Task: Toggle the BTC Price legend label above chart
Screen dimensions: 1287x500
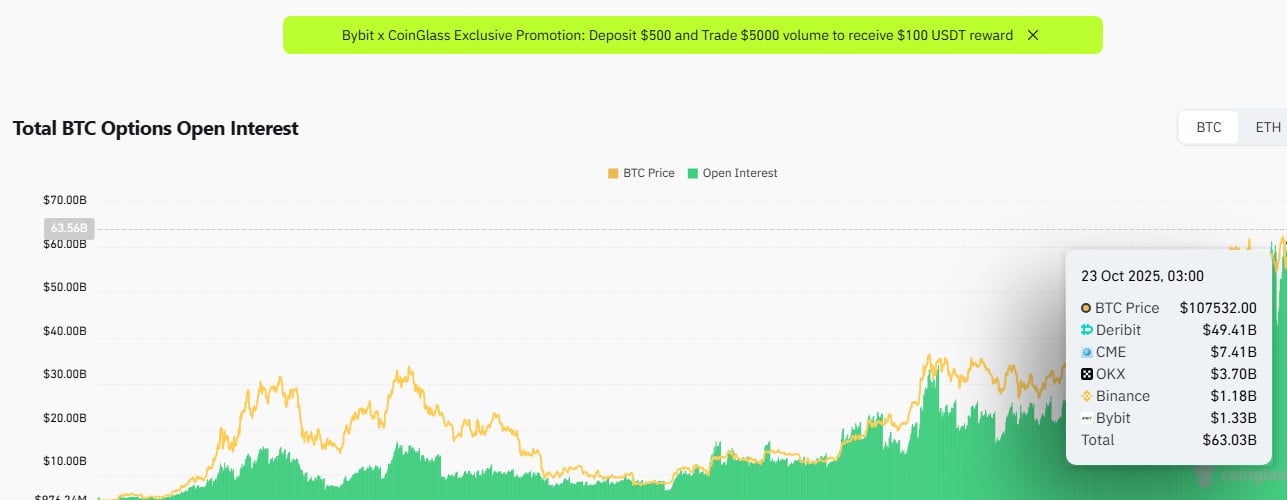Action: pyautogui.click(x=648, y=173)
